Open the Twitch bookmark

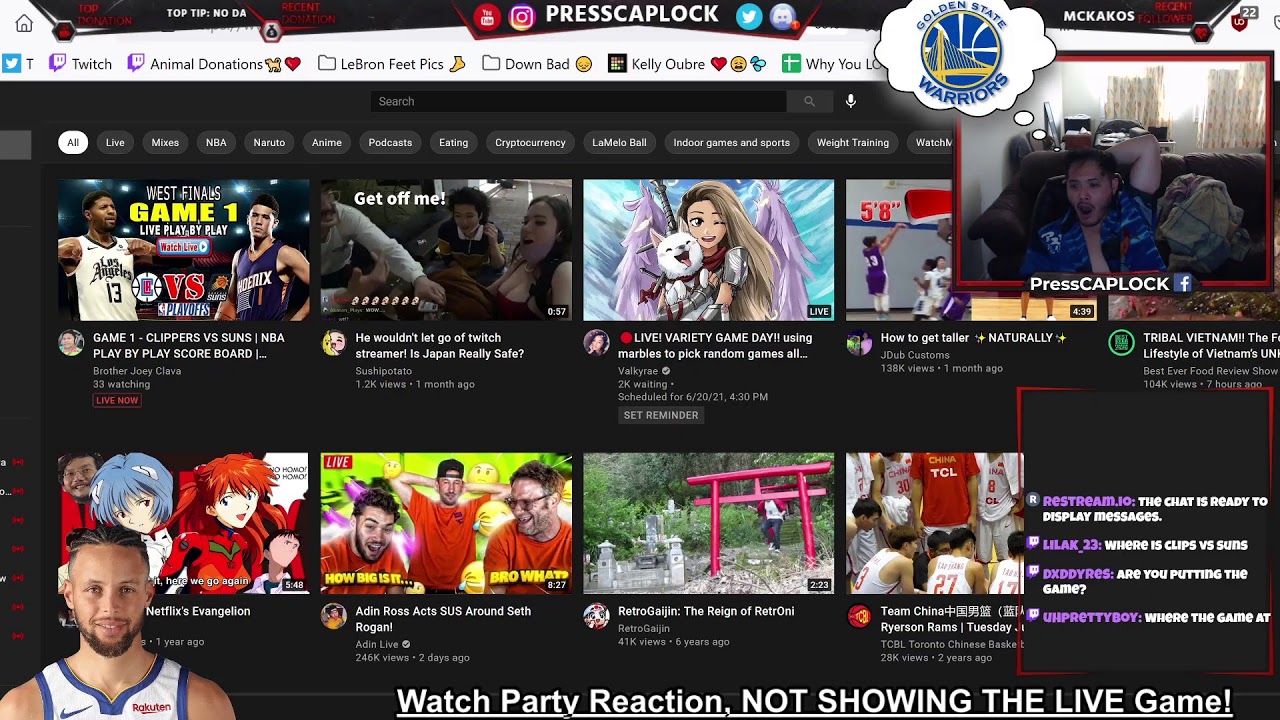pyautogui.click(x=81, y=64)
